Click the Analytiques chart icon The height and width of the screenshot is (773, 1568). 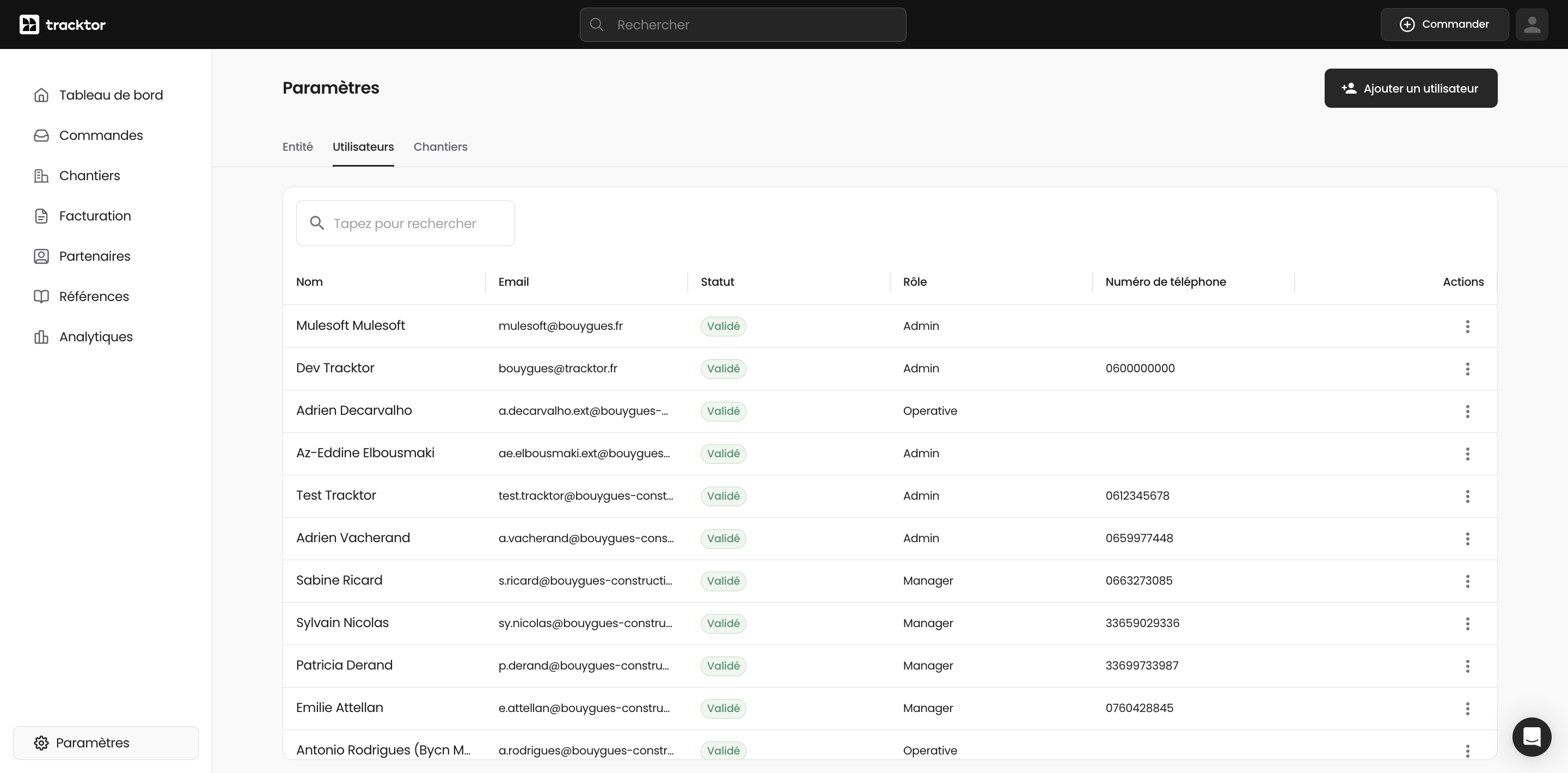coord(41,336)
